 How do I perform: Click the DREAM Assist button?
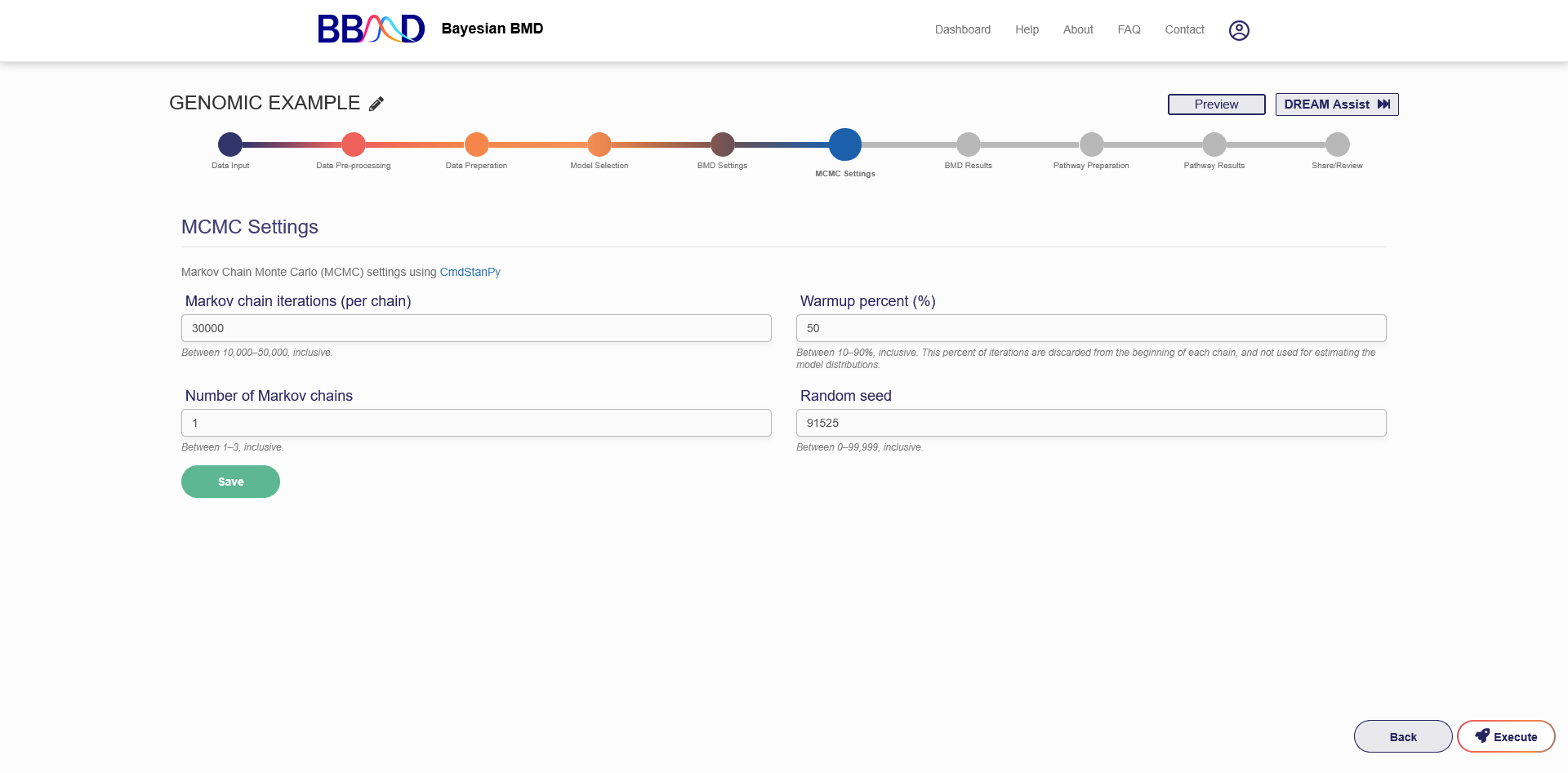click(1336, 104)
